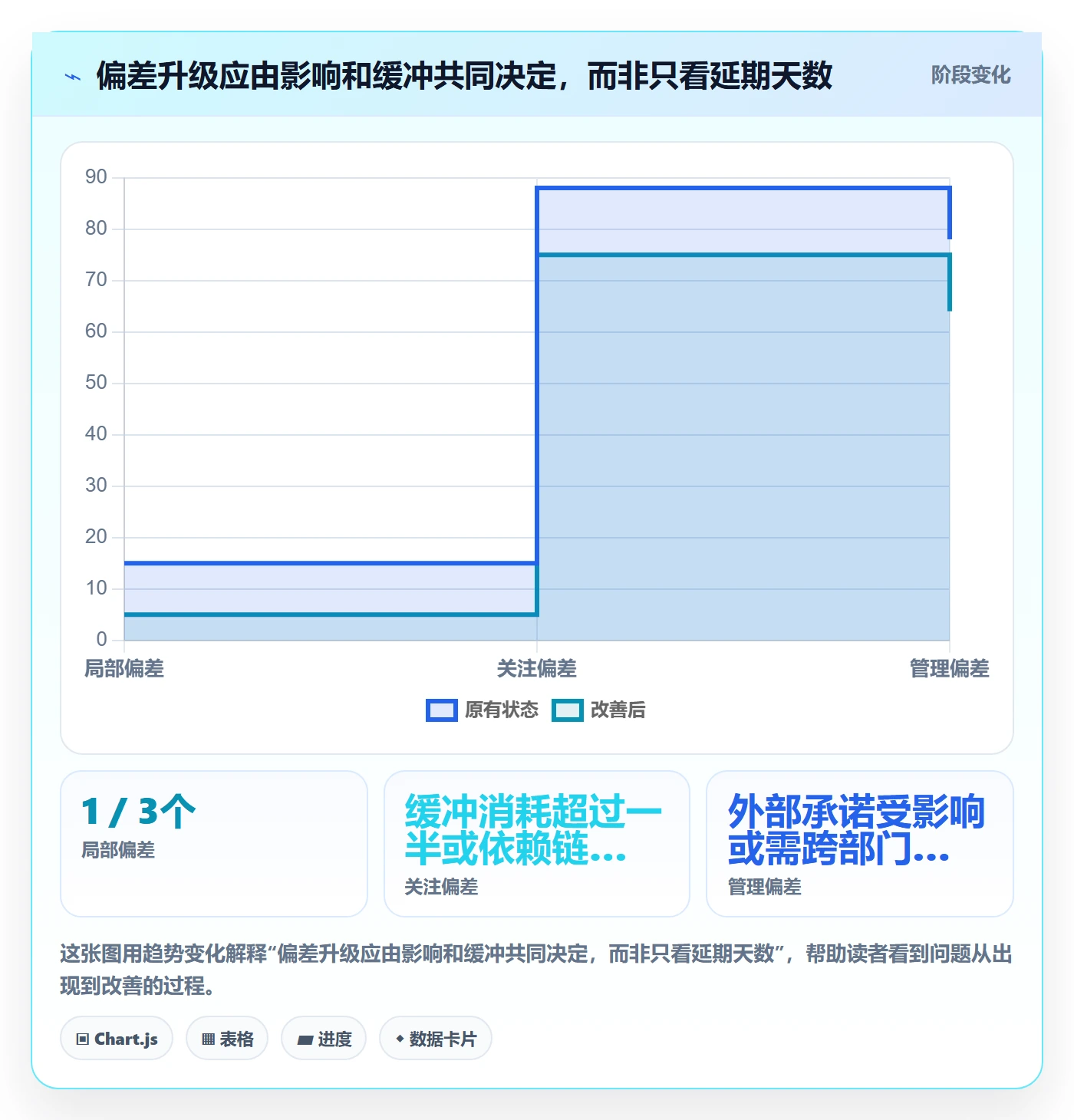Image resolution: width=1074 pixels, height=1120 pixels.
Task: Open the 外部承诺受影响 管理偏差 card
Action: [x=860, y=844]
